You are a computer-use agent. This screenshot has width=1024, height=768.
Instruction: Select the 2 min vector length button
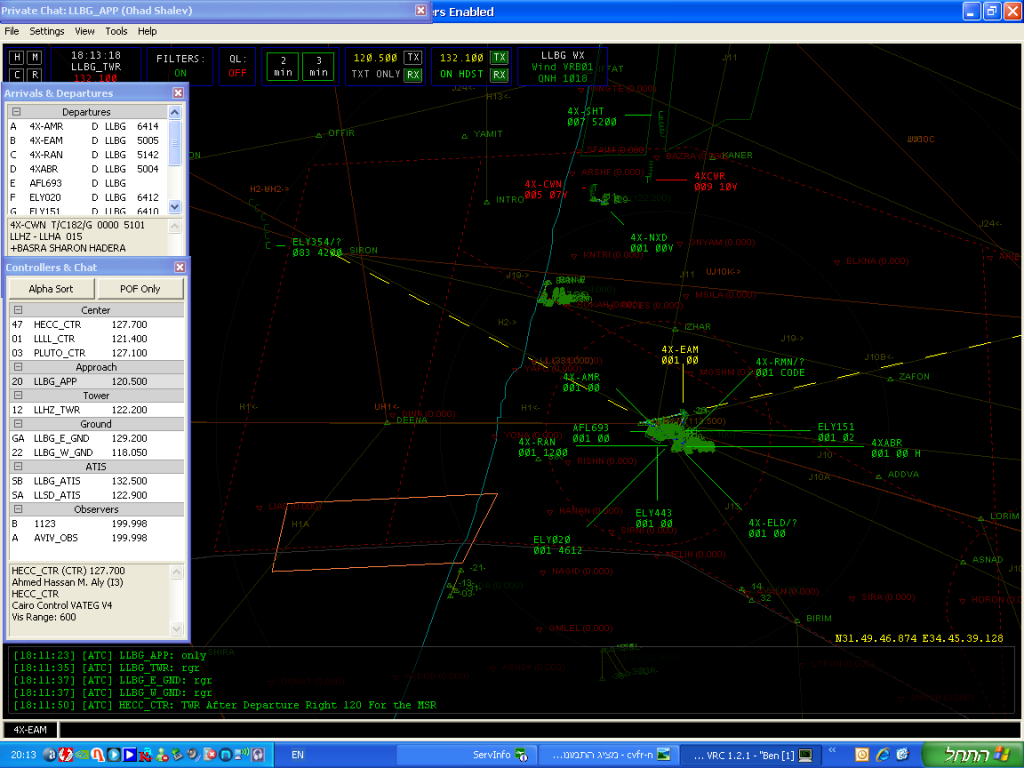tap(281, 66)
